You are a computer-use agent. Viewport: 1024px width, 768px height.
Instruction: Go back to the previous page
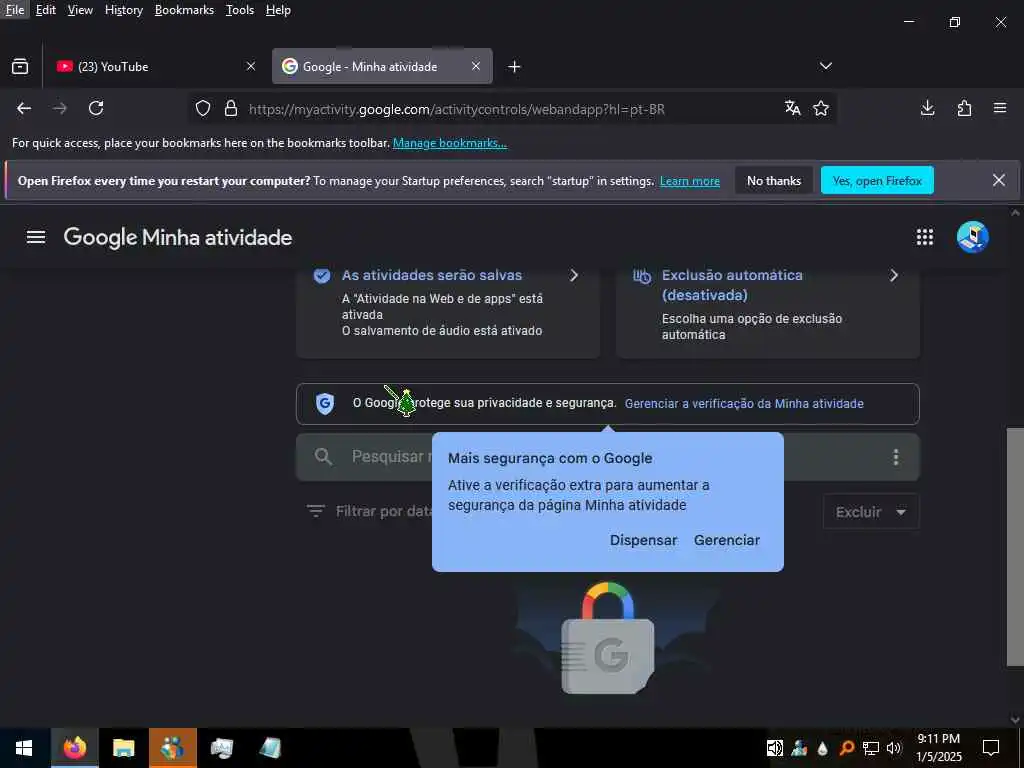coord(24,108)
